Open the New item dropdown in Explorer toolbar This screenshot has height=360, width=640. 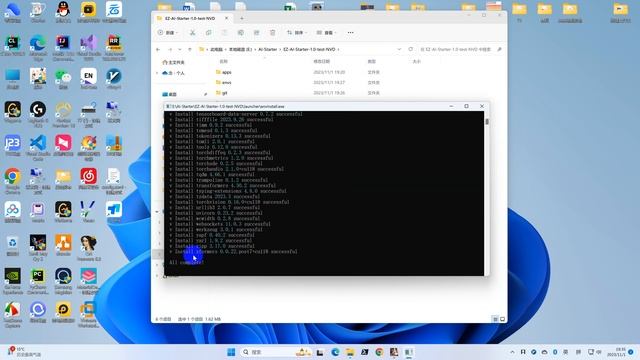coord(168,33)
